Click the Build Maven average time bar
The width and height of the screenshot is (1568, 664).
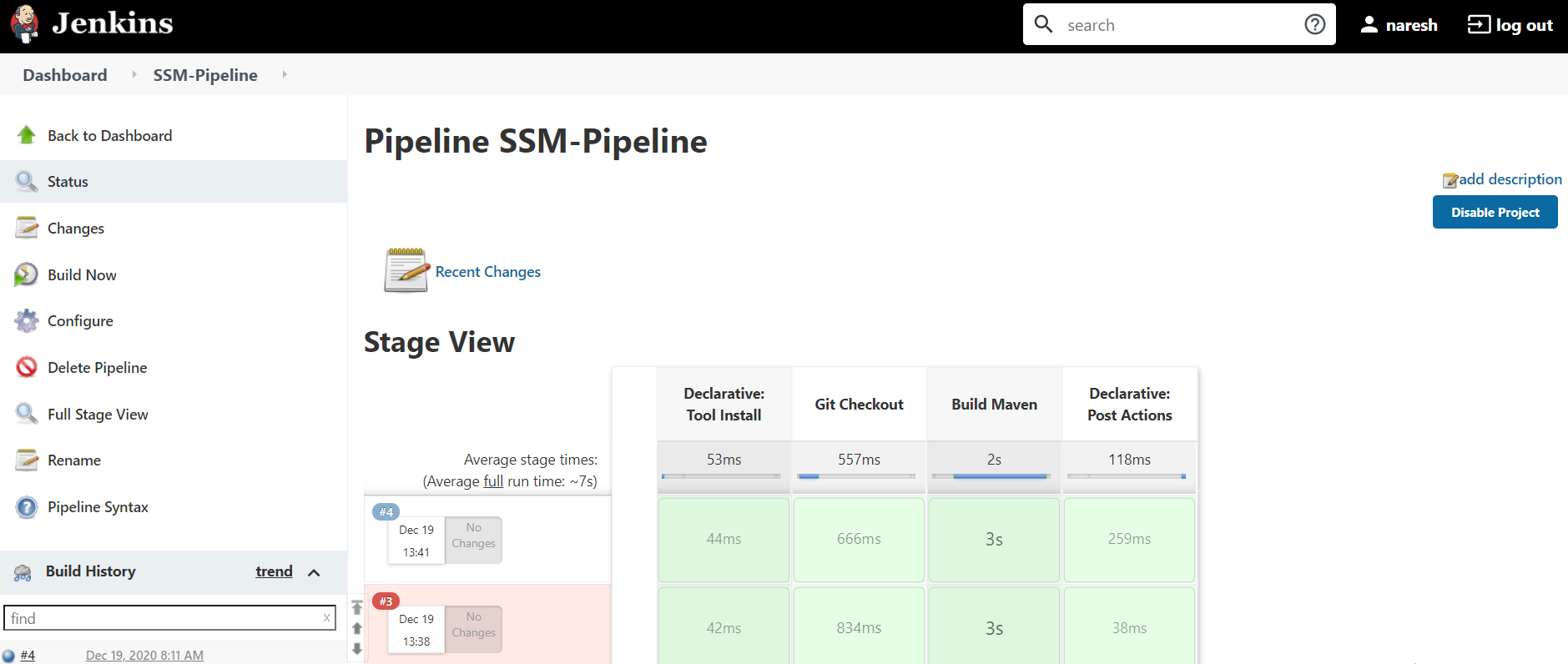tap(994, 476)
